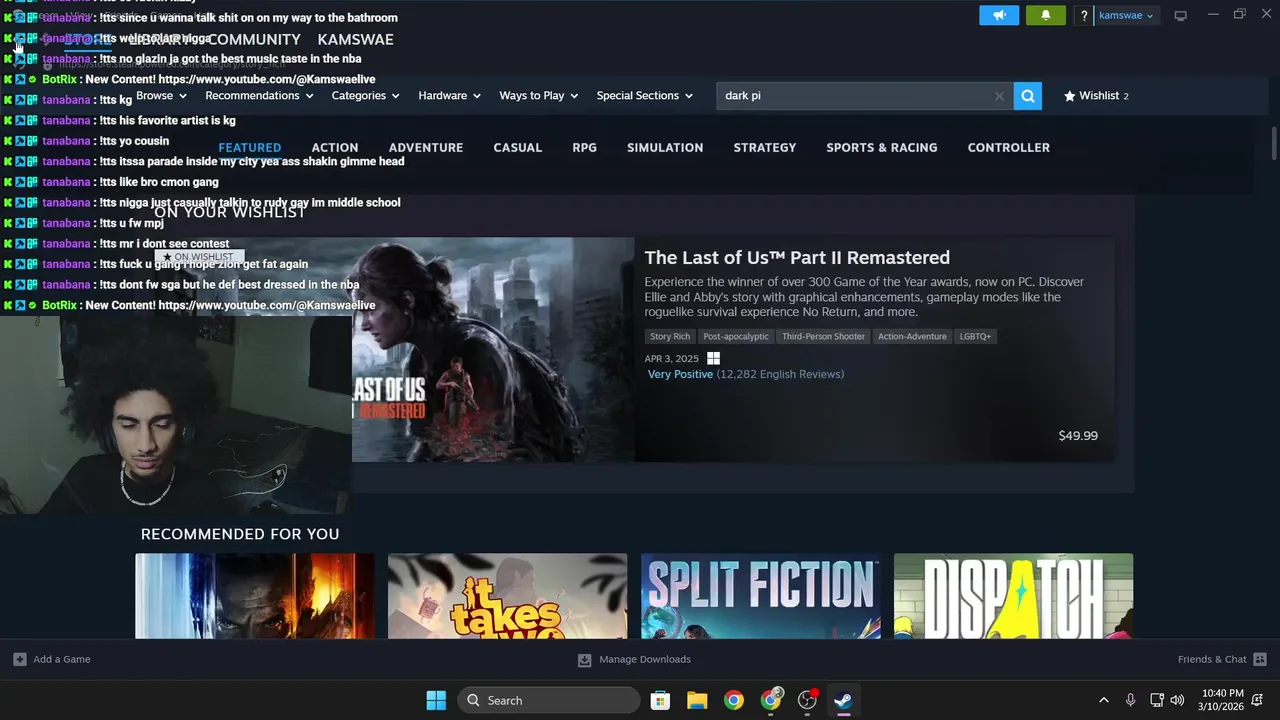Open the Recommendations dropdown

tap(259, 95)
